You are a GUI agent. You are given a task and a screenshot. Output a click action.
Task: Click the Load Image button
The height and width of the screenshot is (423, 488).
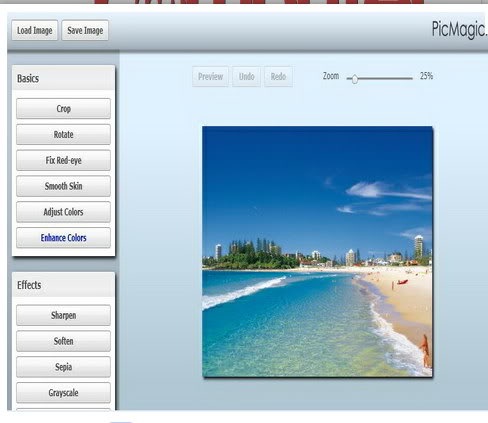click(x=35, y=30)
